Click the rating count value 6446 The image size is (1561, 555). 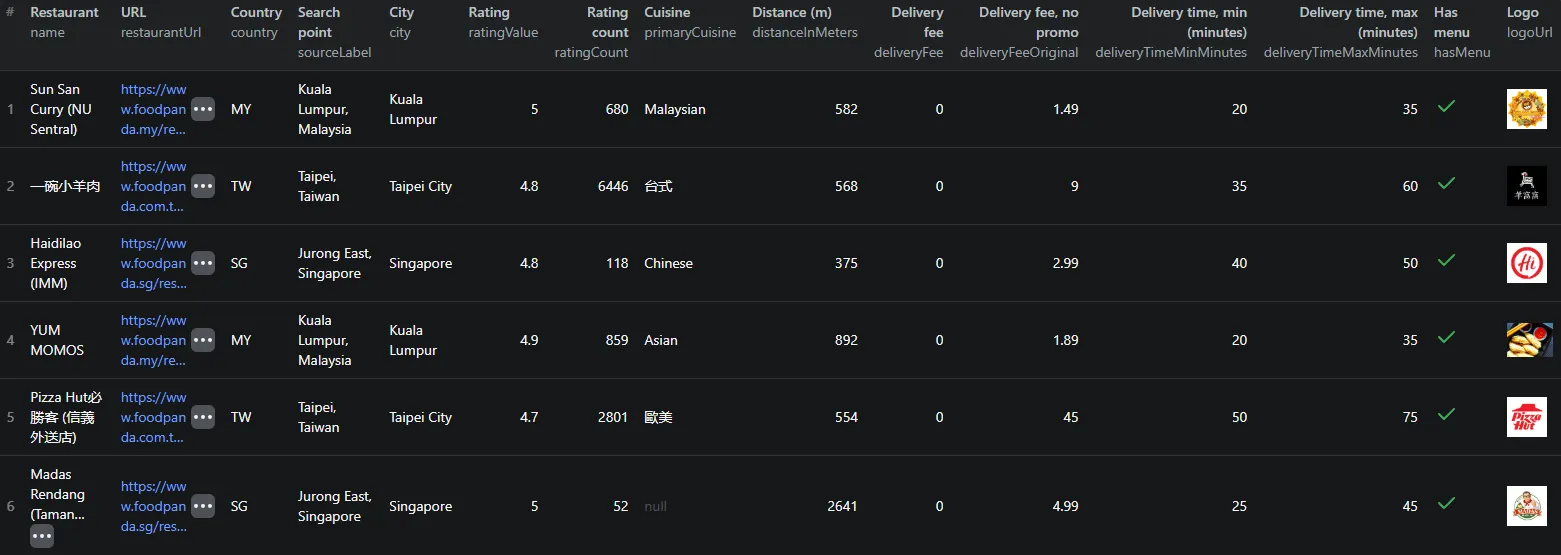click(613, 186)
